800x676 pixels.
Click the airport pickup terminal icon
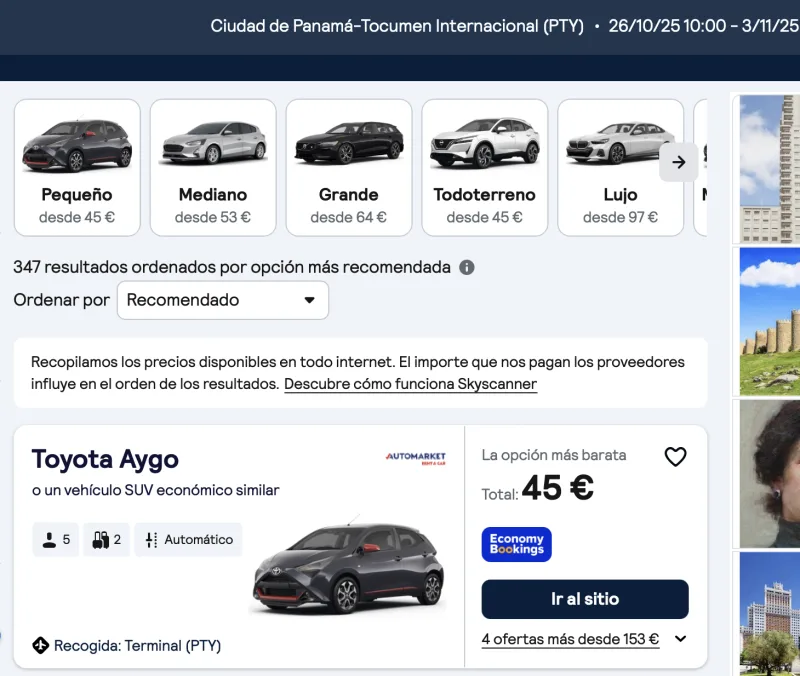pyautogui.click(x=40, y=645)
